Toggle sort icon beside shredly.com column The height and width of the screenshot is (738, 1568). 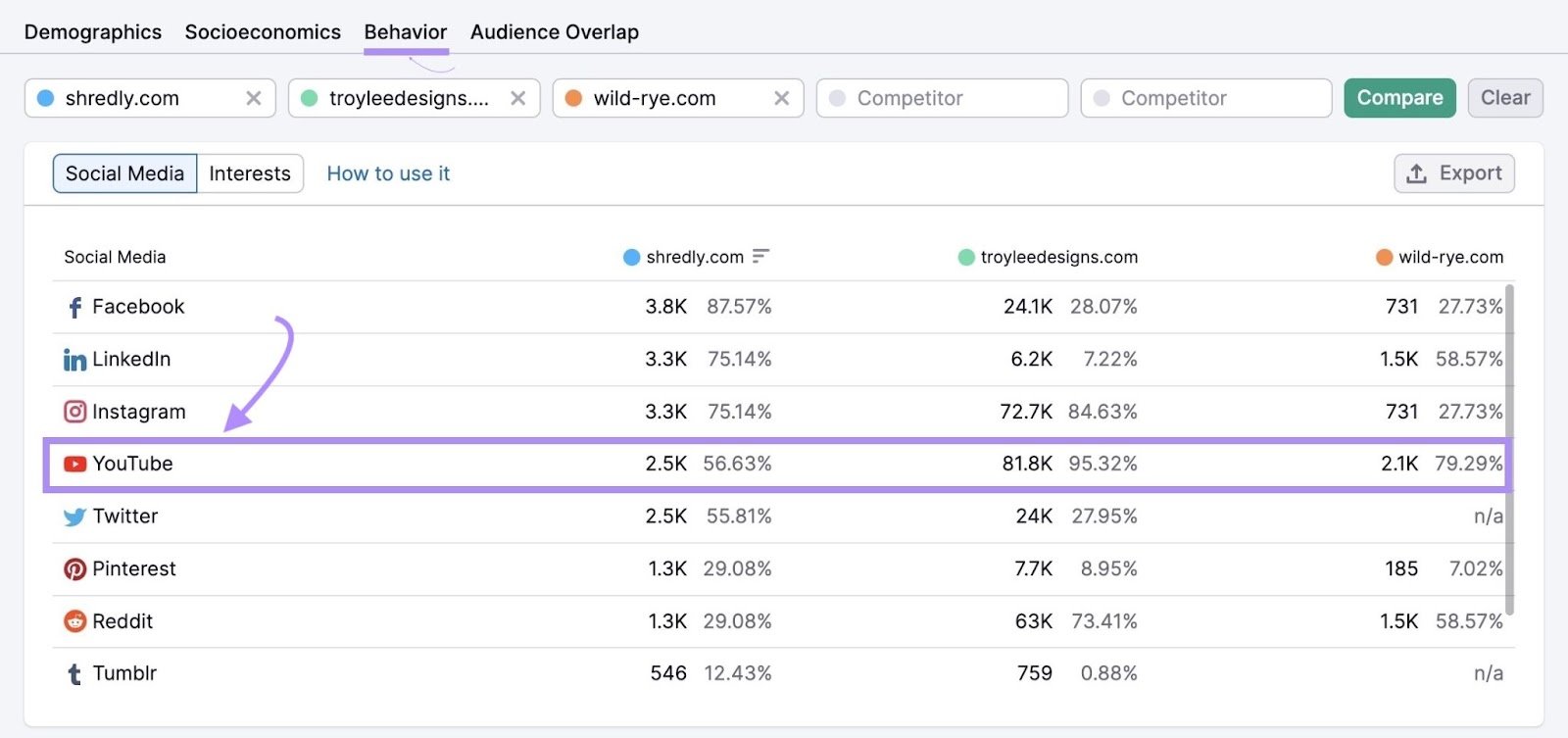tap(761, 257)
